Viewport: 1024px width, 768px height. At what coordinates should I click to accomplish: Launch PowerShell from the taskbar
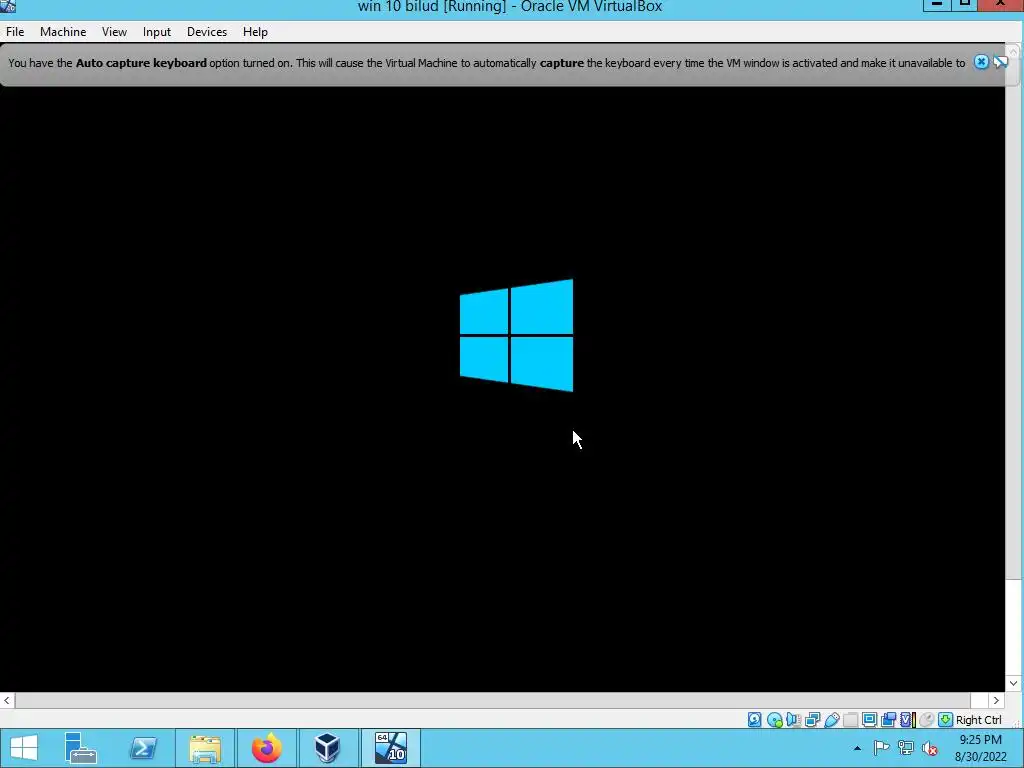(143, 748)
